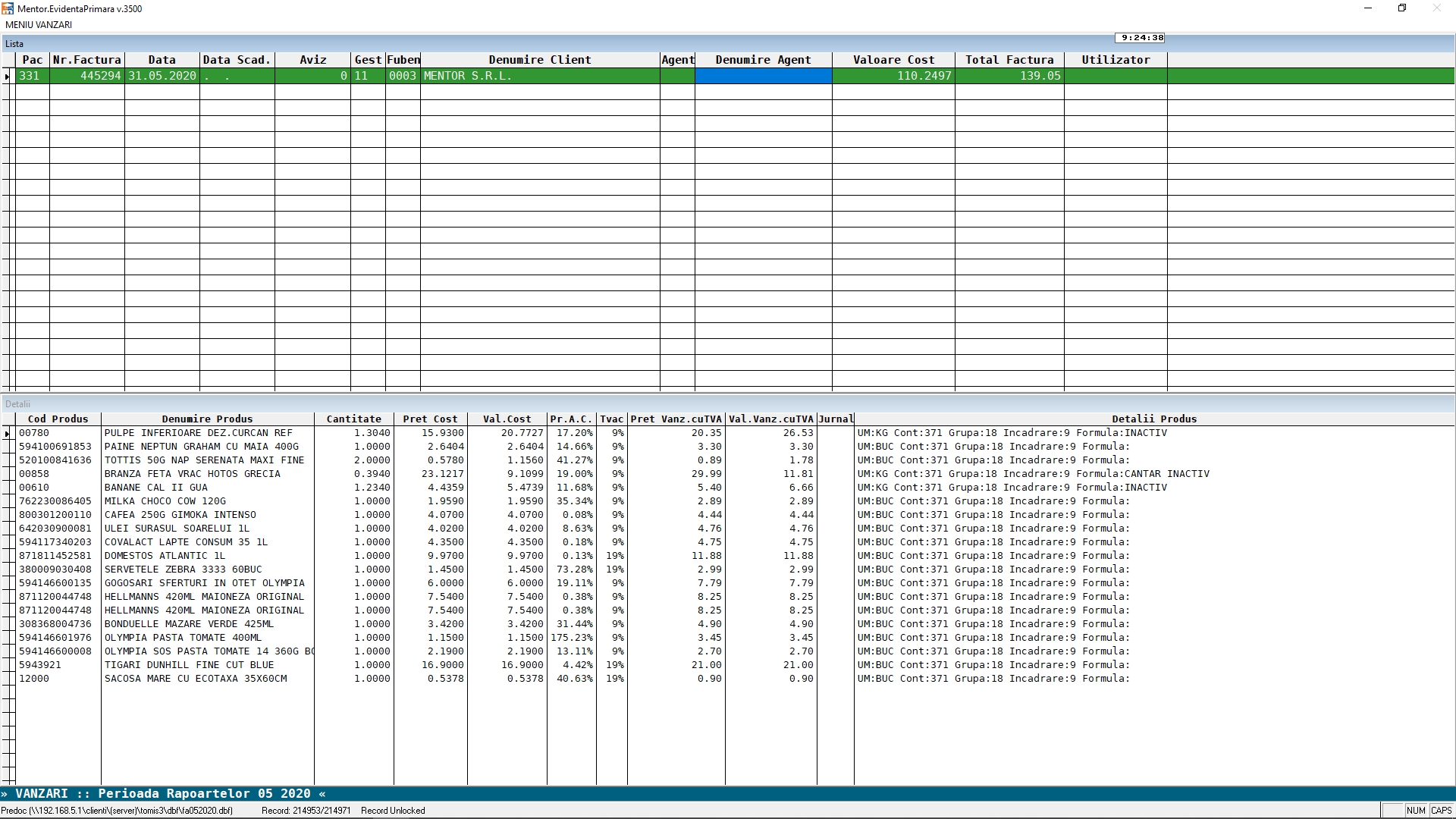Click the Cod Produs column header
Viewport: 1456px width, 819px height.
tap(58, 419)
